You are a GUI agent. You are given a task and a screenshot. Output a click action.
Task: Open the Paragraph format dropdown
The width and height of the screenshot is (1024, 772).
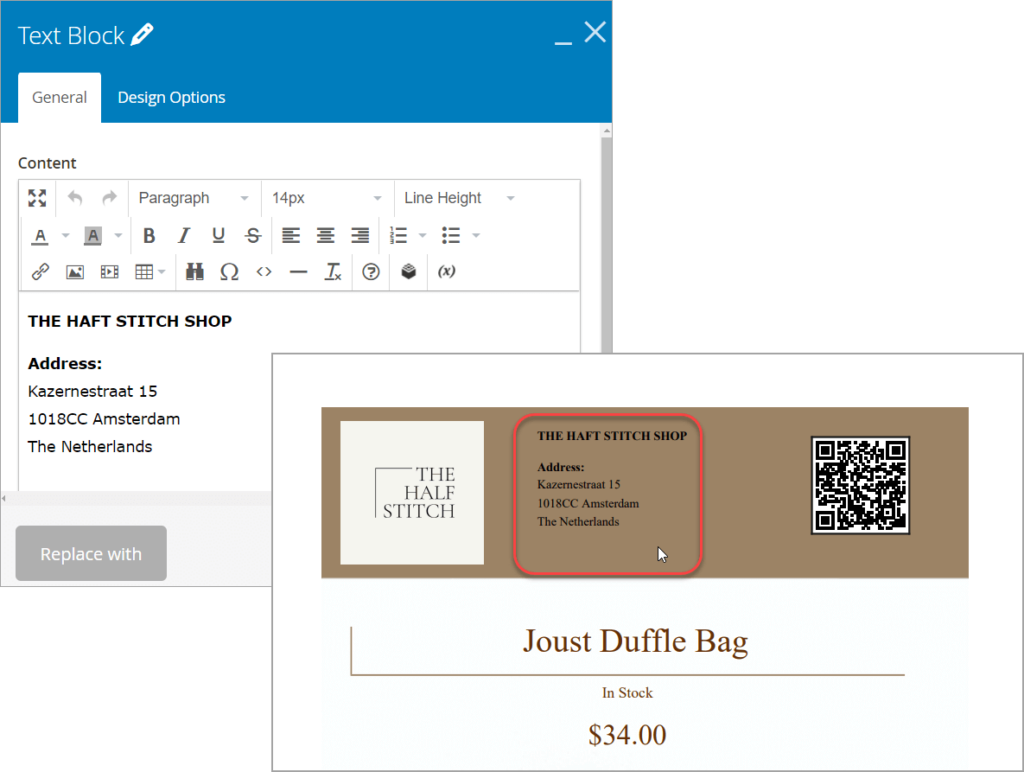194,198
